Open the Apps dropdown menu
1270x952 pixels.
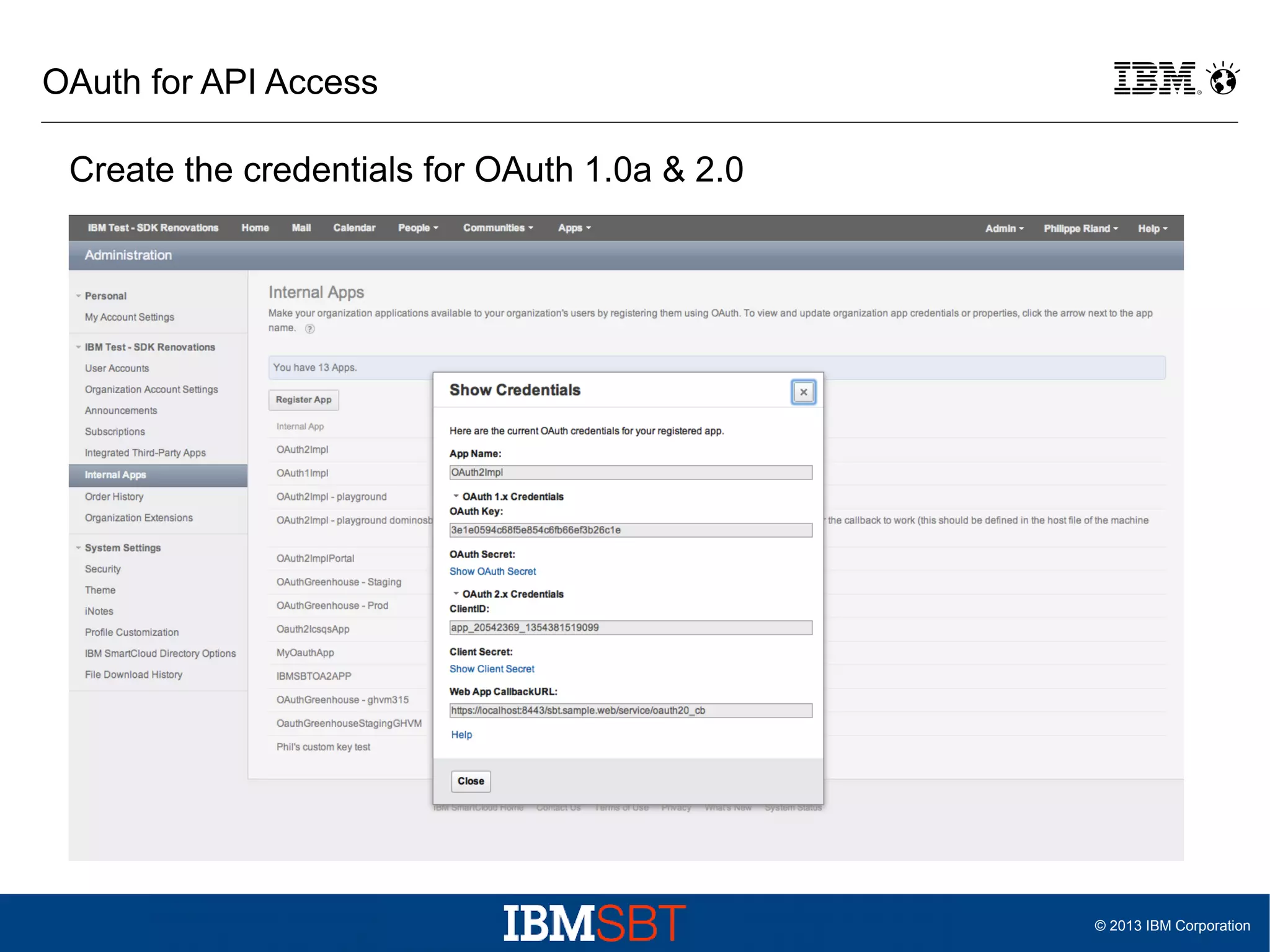(574, 228)
